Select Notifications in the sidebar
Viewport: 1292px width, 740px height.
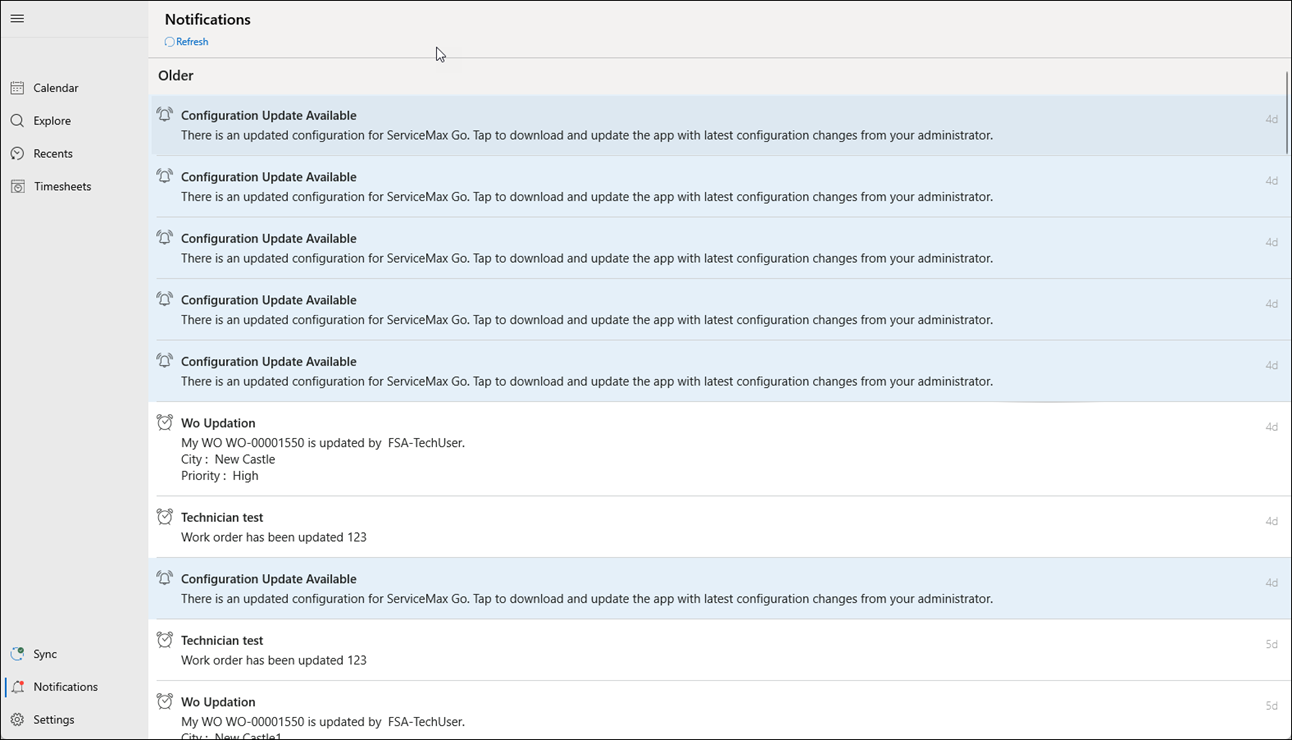point(74,687)
